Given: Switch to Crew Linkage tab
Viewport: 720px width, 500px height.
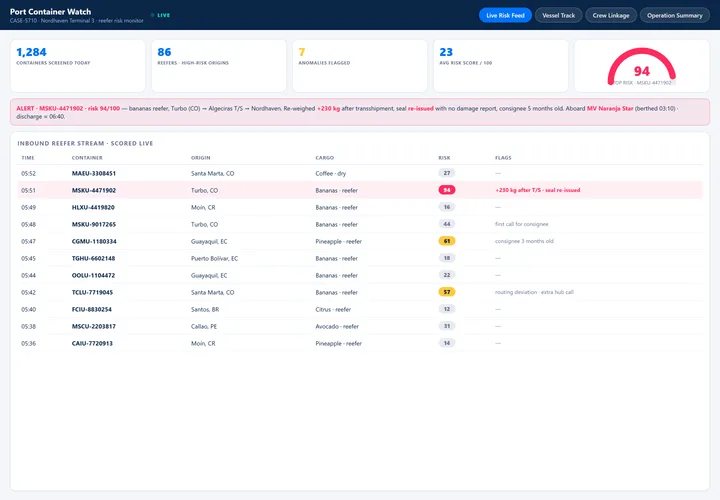Looking at the screenshot, I should [611, 15].
